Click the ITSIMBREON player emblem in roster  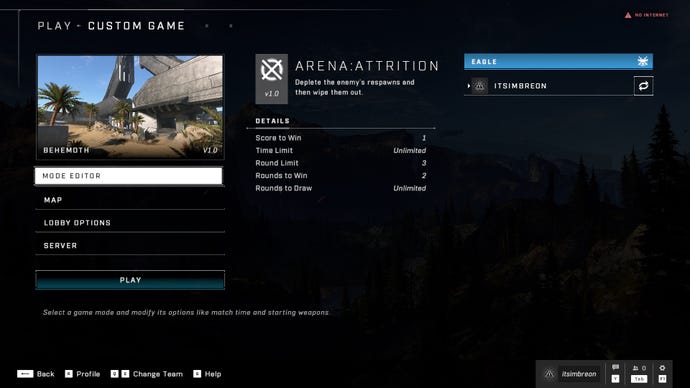tap(480, 86)
